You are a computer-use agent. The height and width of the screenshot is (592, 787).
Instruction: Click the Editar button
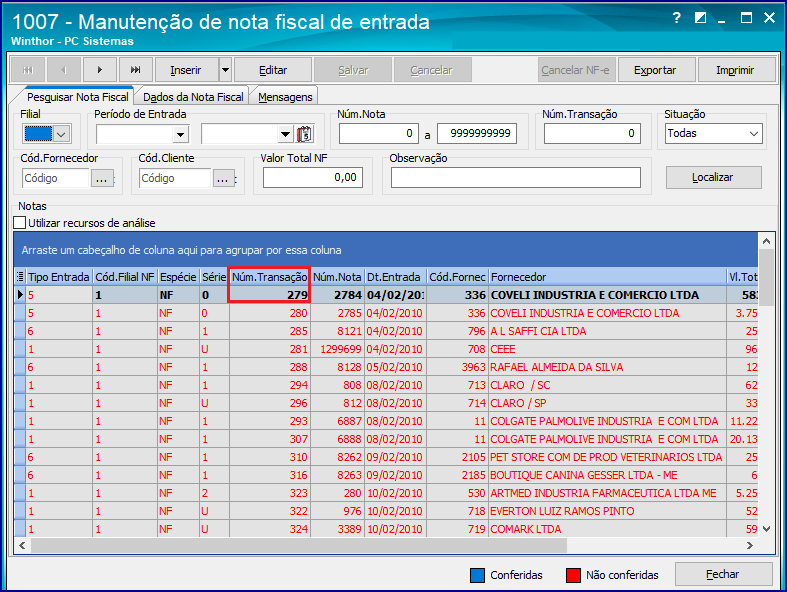tap(273, 70)
